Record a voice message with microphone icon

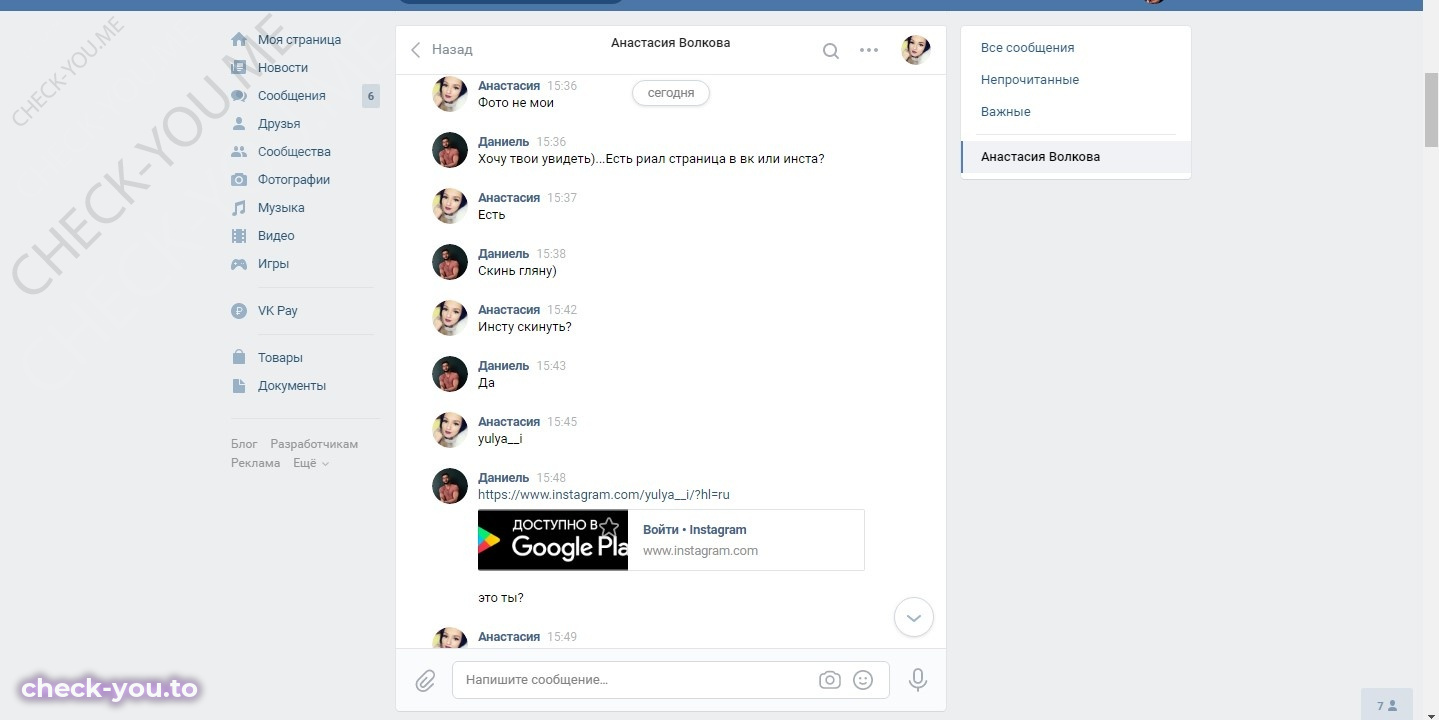pyautogui.click(x=917, y=680)
